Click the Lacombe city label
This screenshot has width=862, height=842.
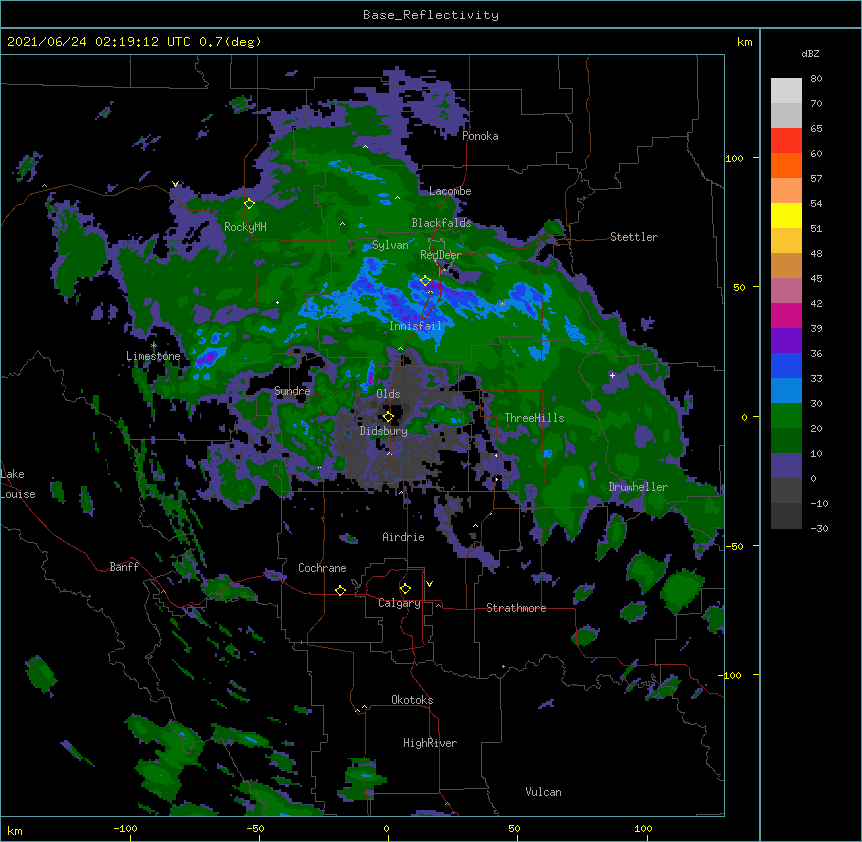450,191
